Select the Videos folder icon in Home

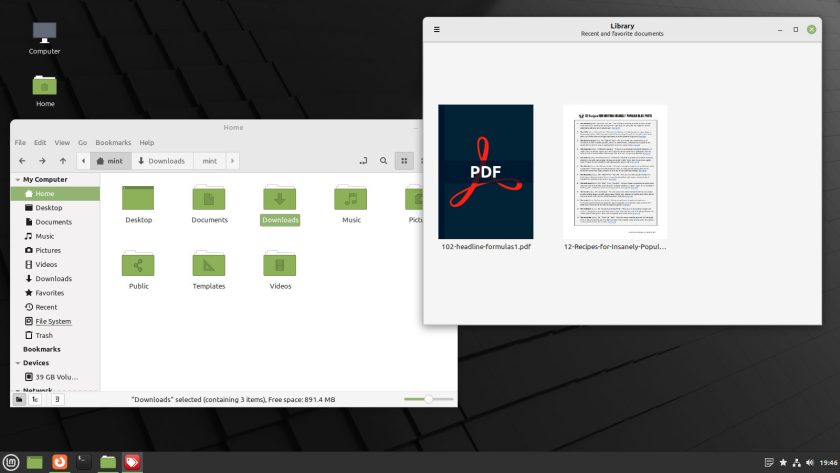tap(280, 264)
